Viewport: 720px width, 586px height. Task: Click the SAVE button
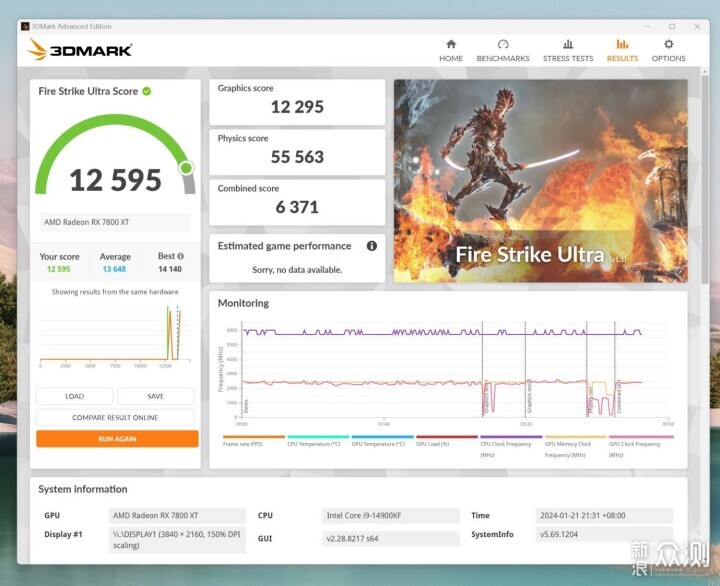156,396
